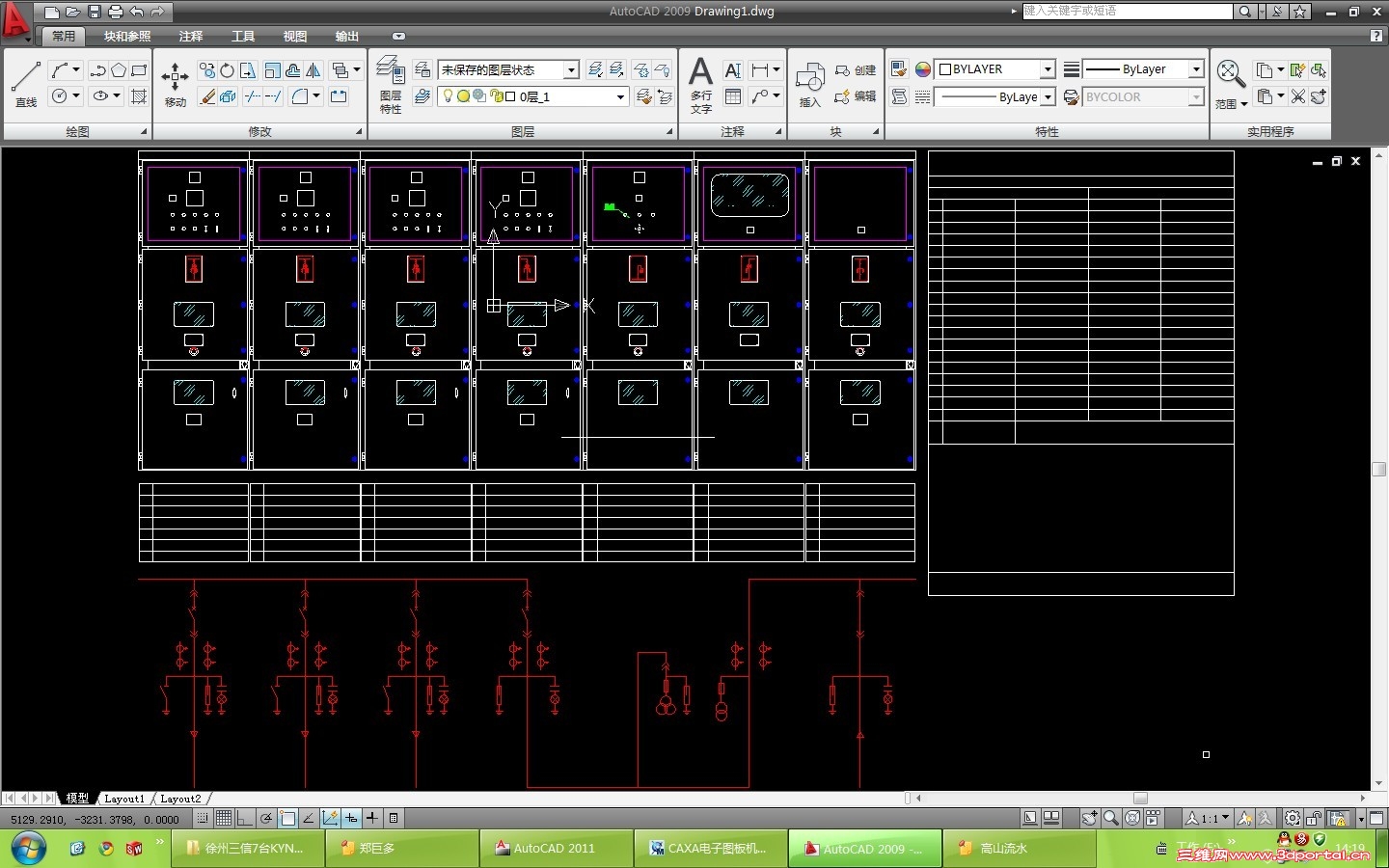
Task: Use the Mirror tool in the modify panel
Action: [x=313, y=70]
